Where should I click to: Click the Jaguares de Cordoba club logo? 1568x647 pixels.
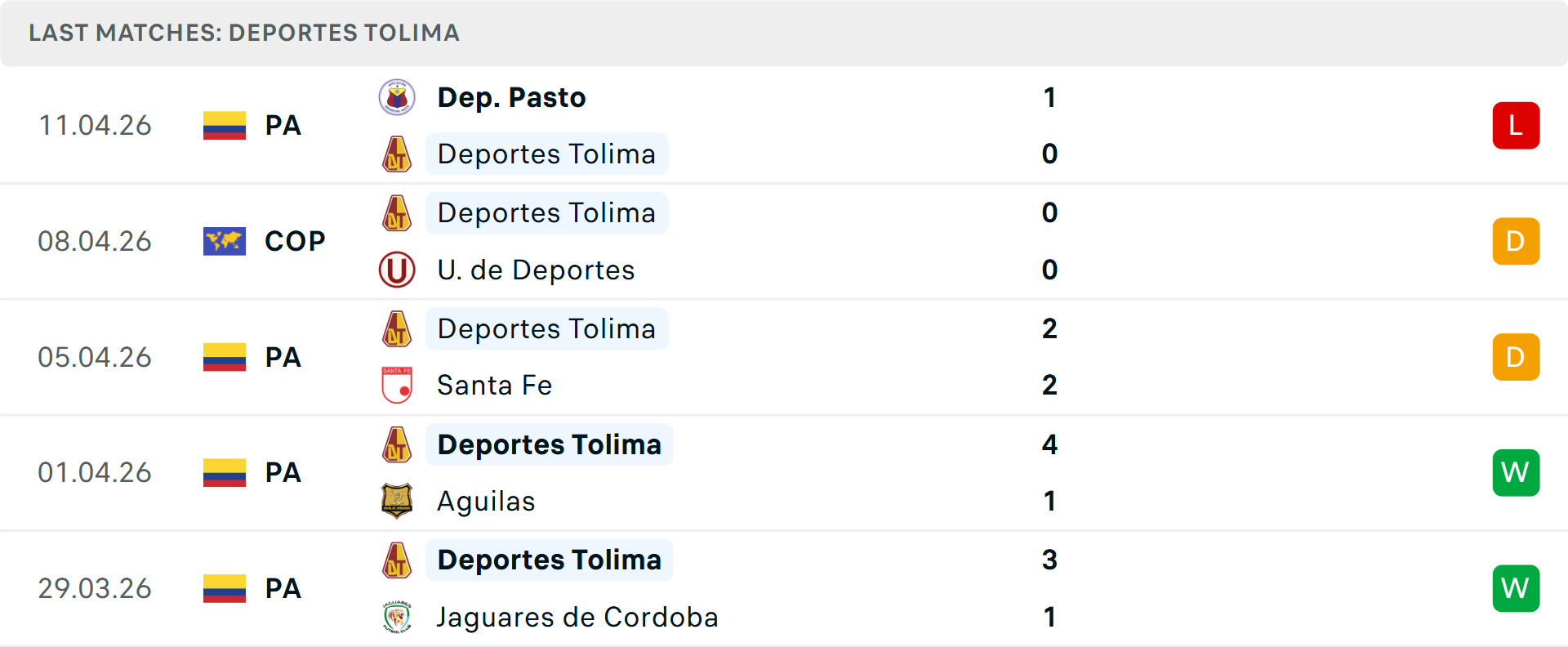point(397,617)
